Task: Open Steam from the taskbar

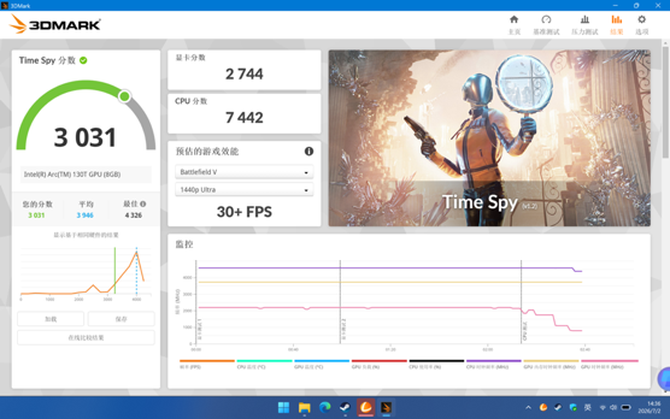Action: [x=345, y=407]
